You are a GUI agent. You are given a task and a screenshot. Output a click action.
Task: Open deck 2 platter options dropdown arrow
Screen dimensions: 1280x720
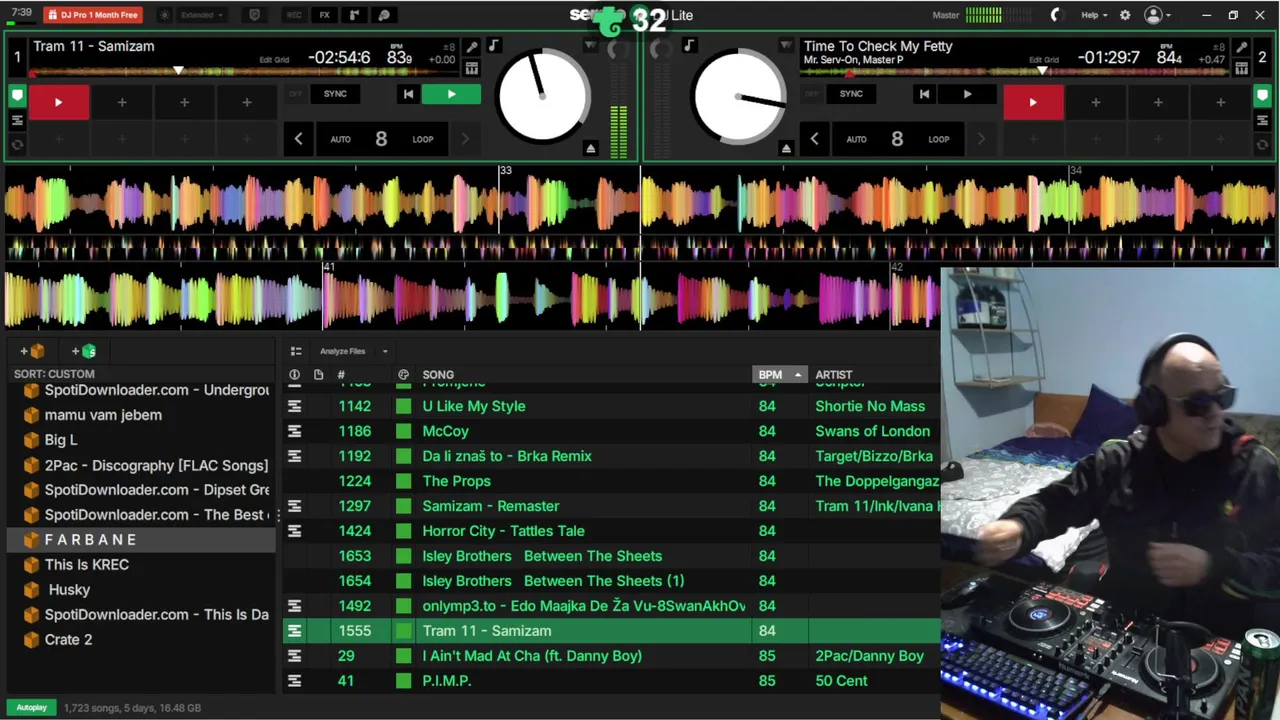click(786, 46)
